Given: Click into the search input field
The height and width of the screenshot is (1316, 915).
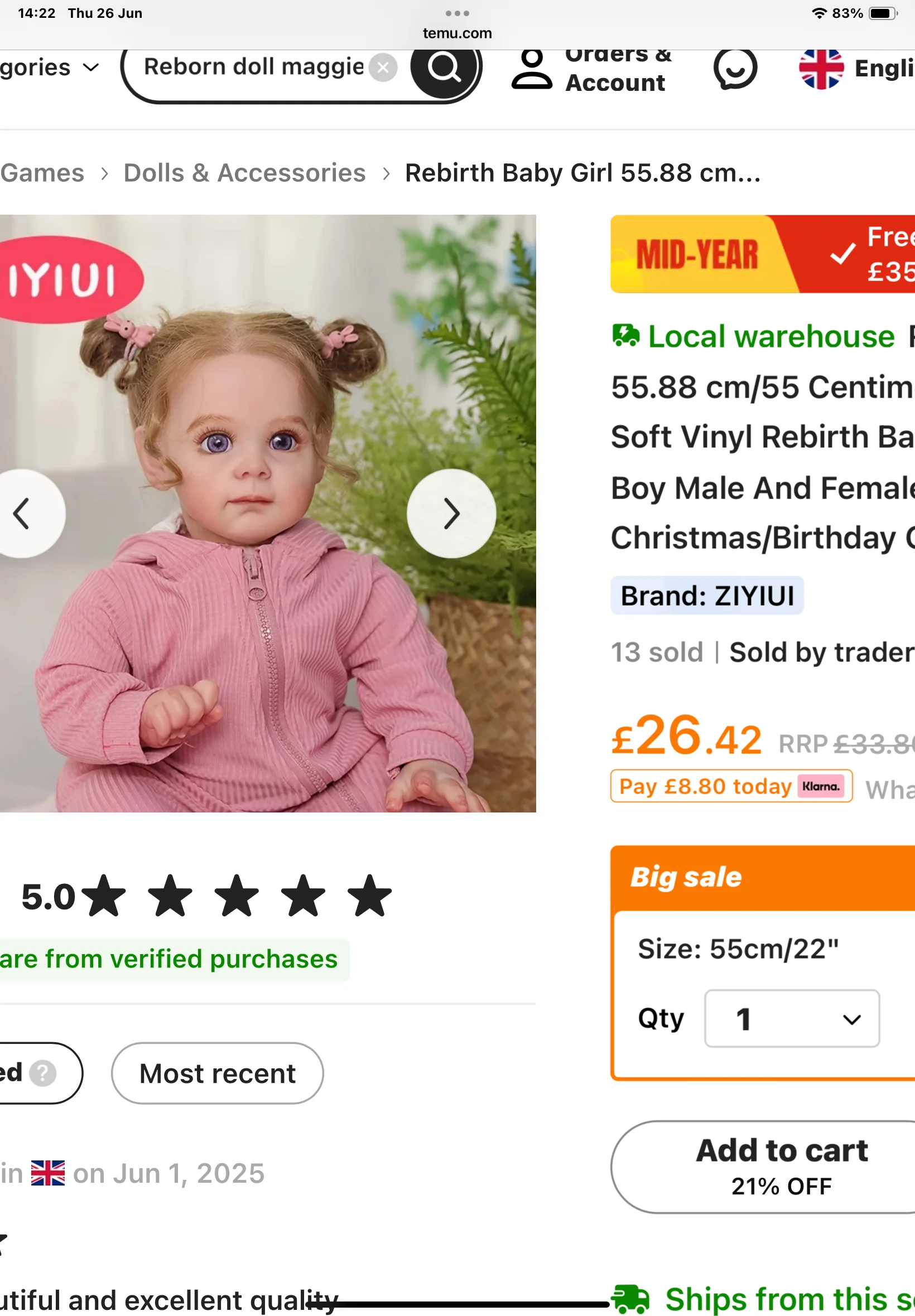Looking at the screenshot, I should pyautogui.click(x=252, y=67).
